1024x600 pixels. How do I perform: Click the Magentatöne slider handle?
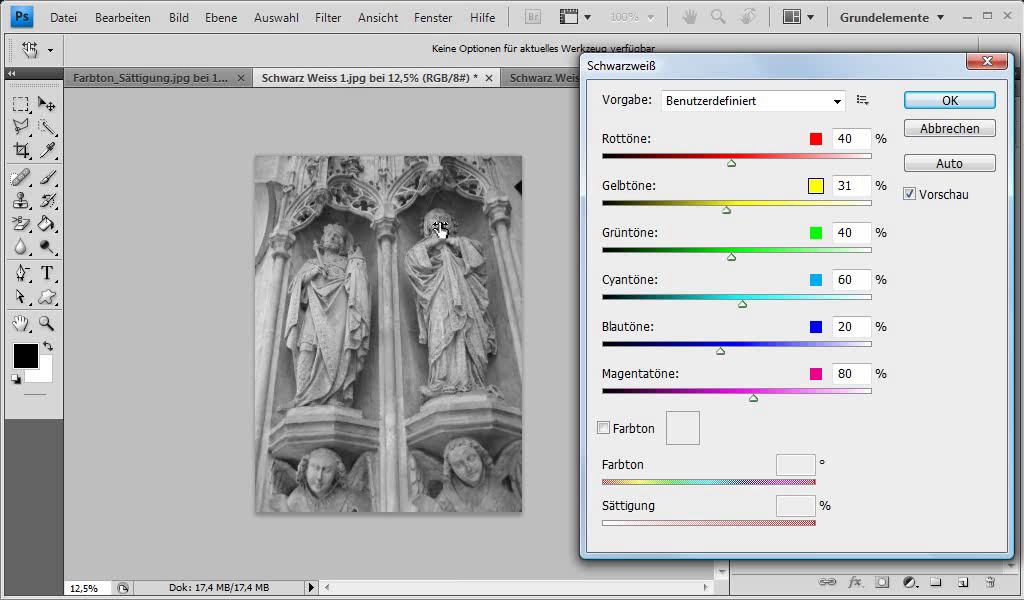pos(754,398)
